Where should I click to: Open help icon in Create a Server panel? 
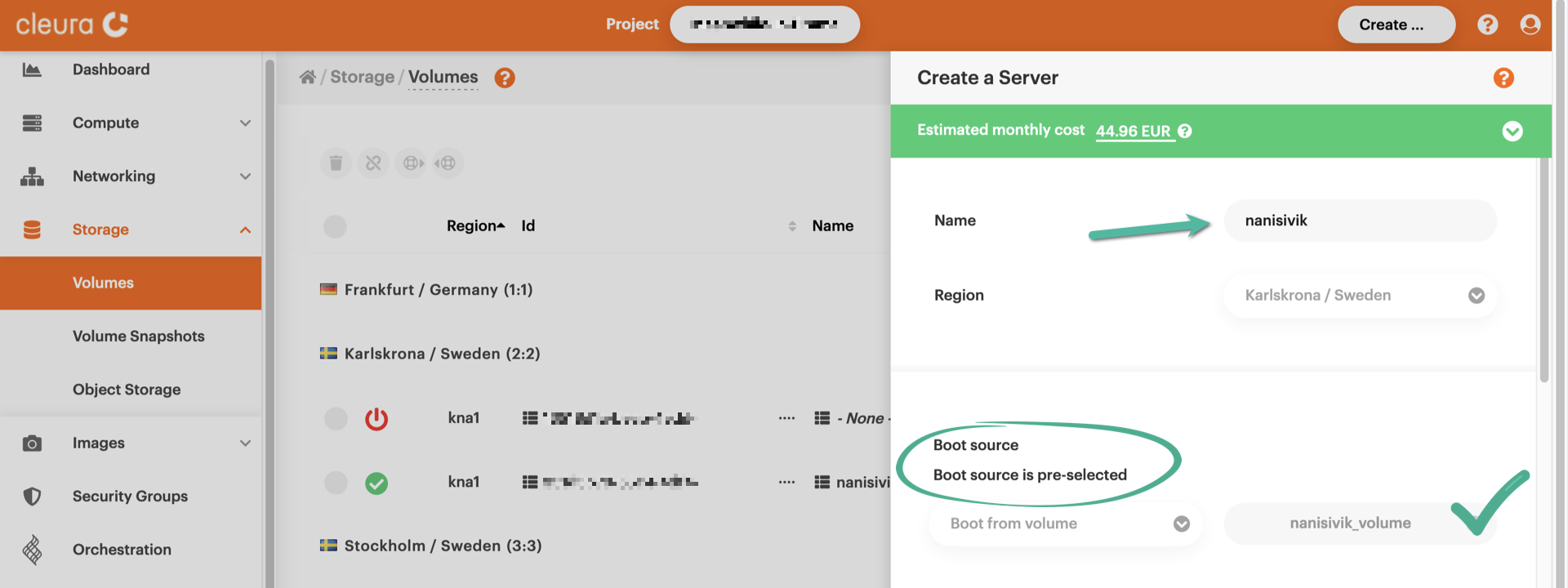coord(1503,78)
